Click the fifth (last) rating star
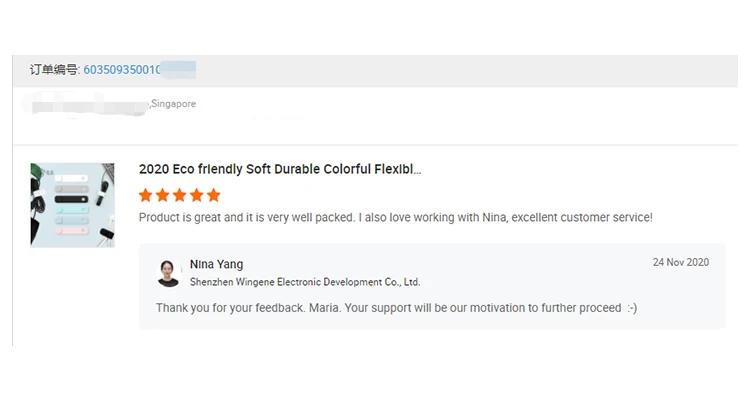 pyautogui.click(x=214, y=195)
